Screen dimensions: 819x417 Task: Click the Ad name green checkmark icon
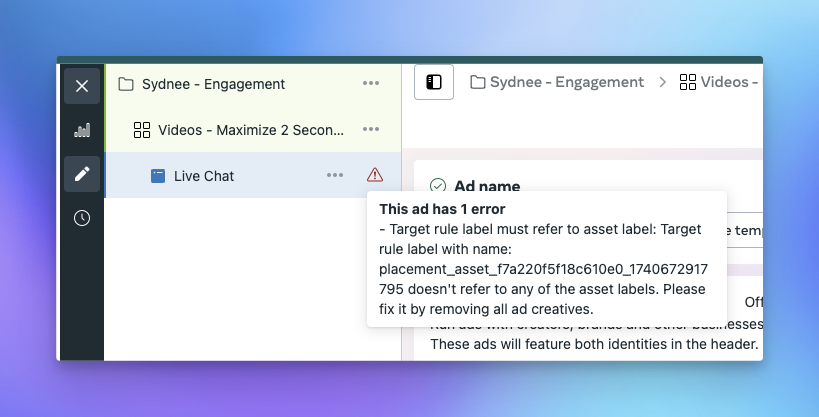(438, 186)
